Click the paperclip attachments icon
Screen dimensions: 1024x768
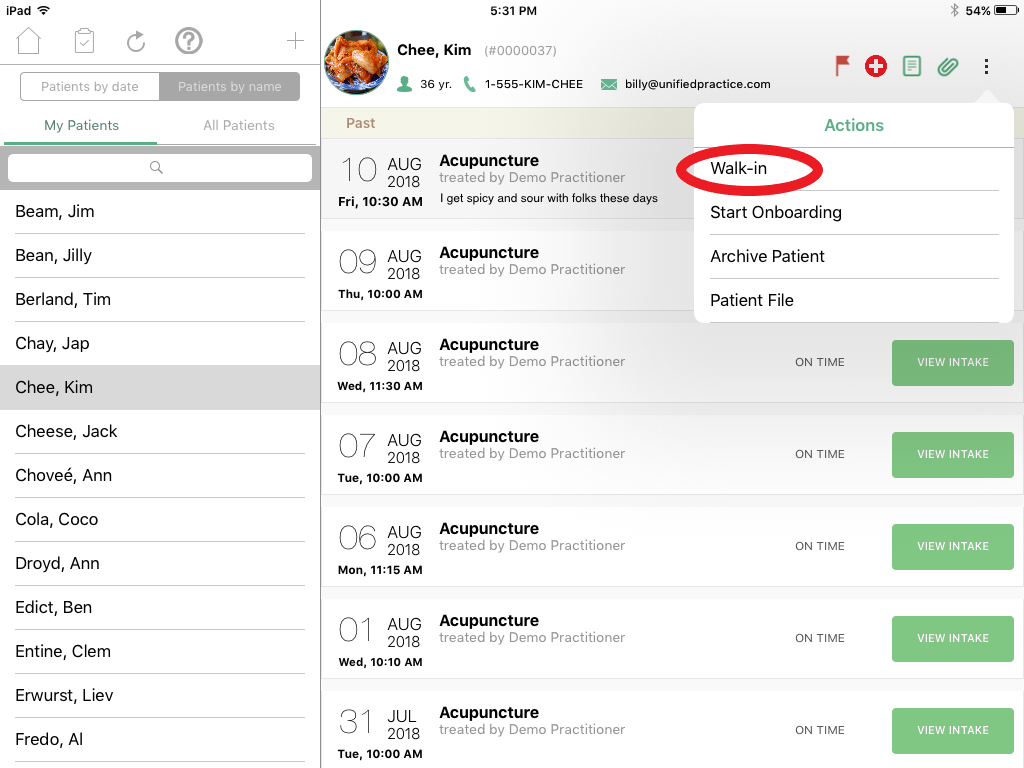tap(947, 67)
